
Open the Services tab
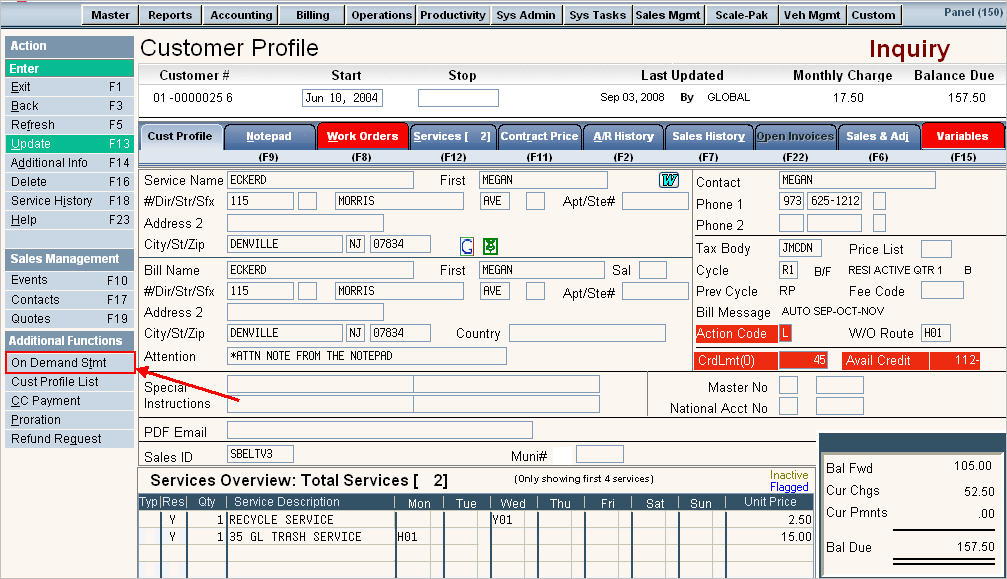pos(452,136)
